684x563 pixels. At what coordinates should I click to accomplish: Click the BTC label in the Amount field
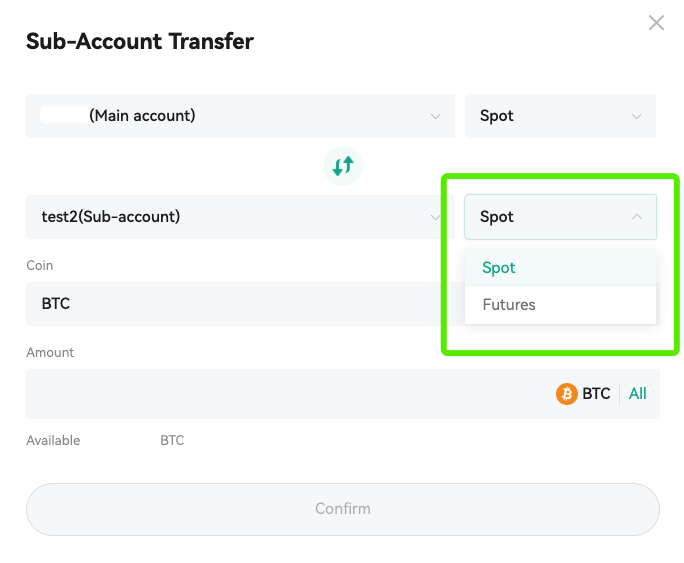click(596, 394)
